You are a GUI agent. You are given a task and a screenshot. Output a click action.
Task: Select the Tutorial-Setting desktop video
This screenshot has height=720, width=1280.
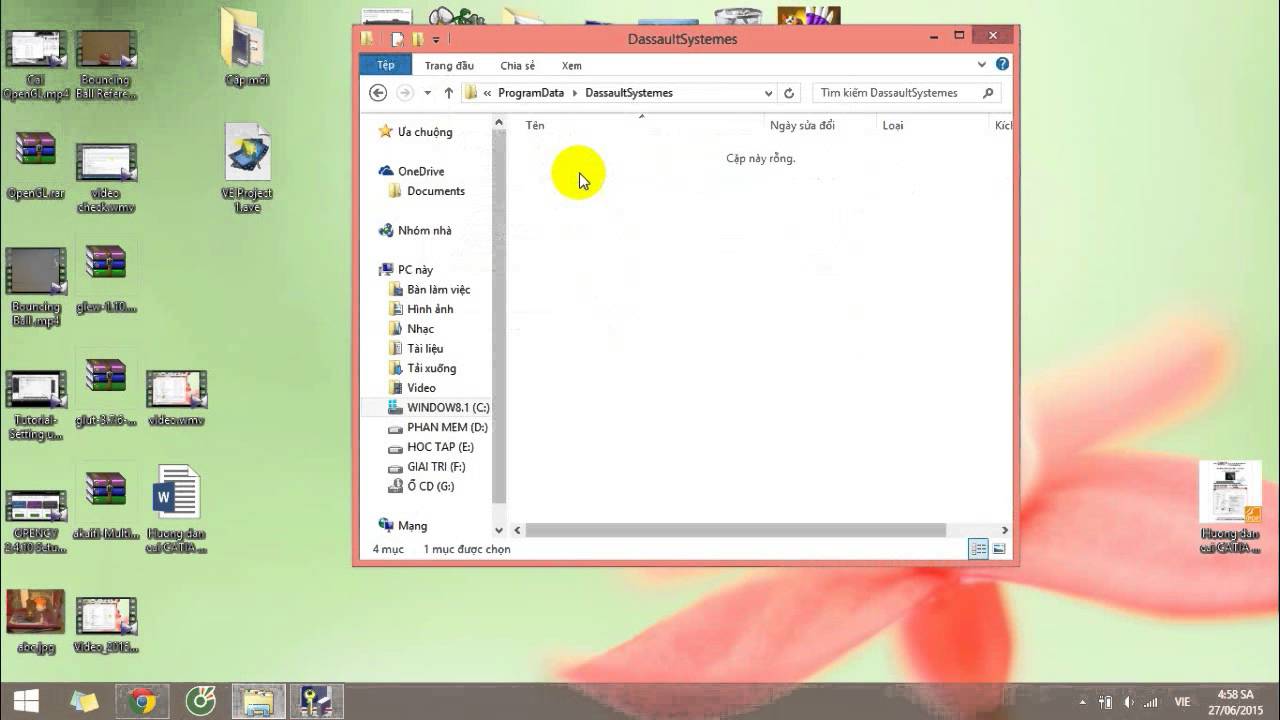coord(35,406)
